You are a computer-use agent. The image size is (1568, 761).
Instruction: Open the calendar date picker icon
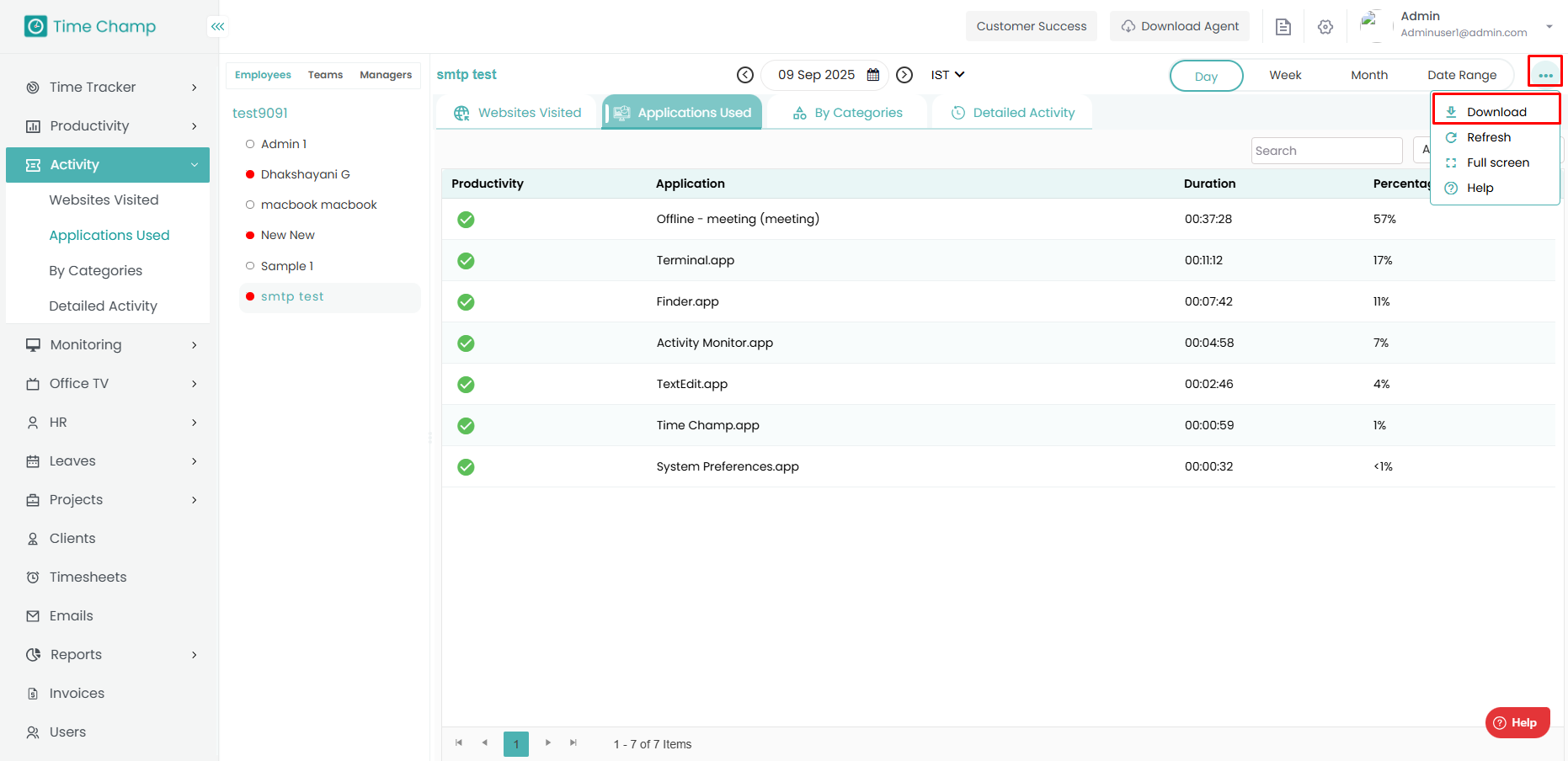pos(873,75)
